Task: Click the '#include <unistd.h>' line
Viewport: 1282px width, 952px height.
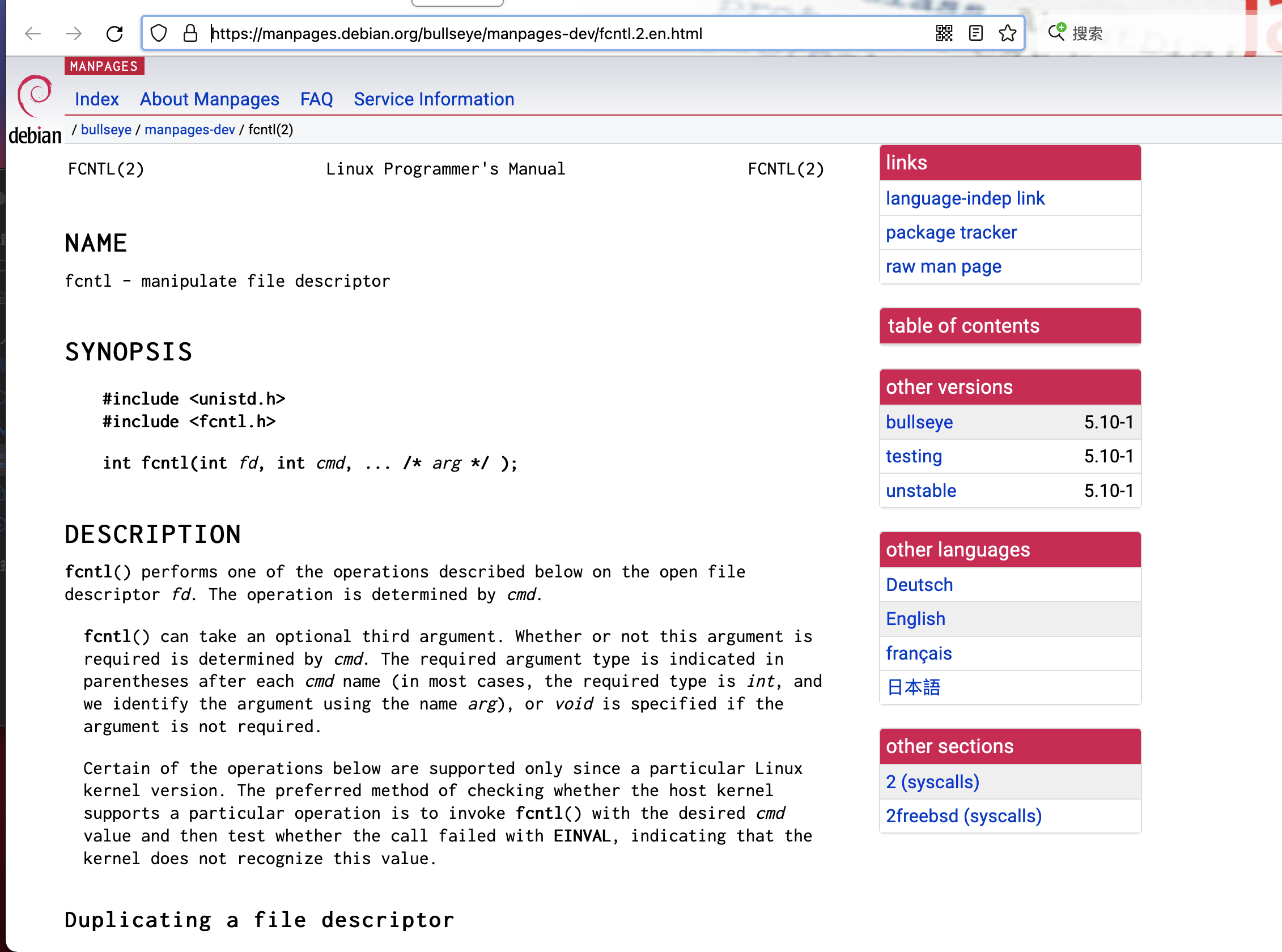Action: (x=194, y=399)
